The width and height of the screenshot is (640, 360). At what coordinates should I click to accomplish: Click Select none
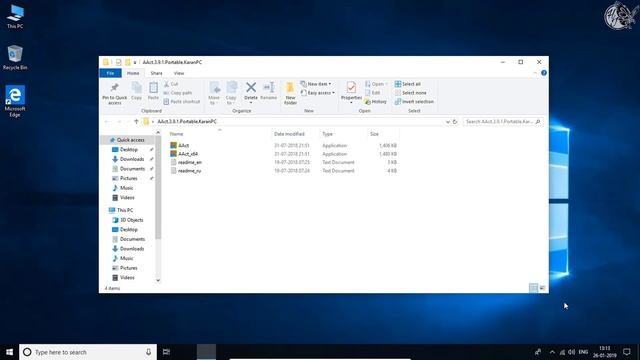(410, 93)
